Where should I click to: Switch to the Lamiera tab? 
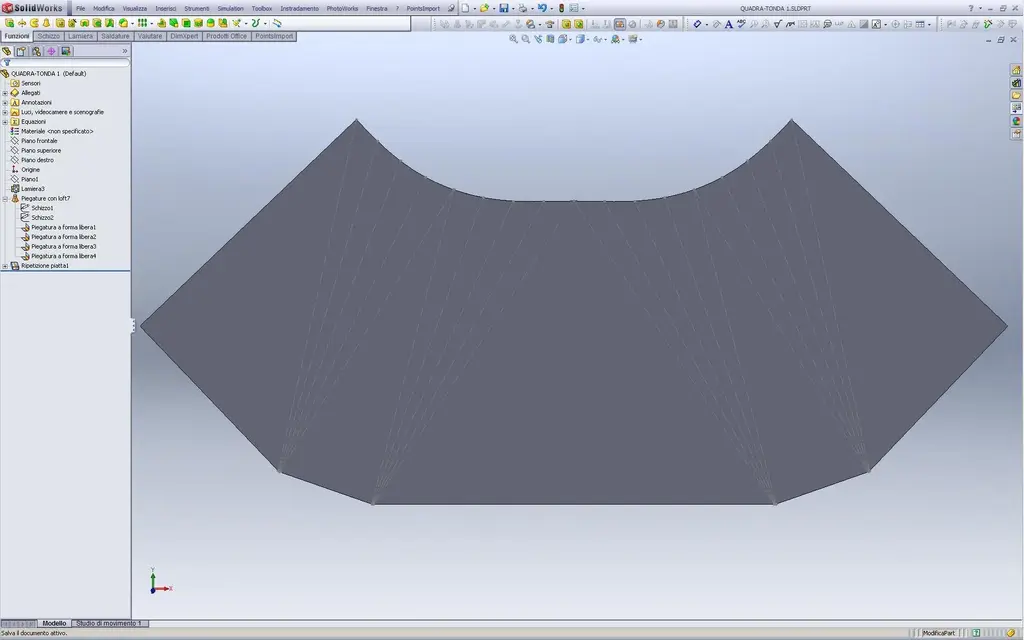pos(80,37)
